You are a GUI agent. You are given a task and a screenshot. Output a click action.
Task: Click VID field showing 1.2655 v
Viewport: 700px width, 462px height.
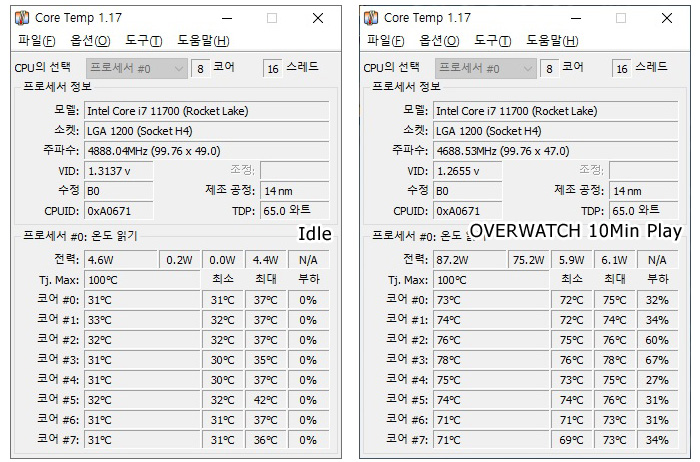(468, 171)
